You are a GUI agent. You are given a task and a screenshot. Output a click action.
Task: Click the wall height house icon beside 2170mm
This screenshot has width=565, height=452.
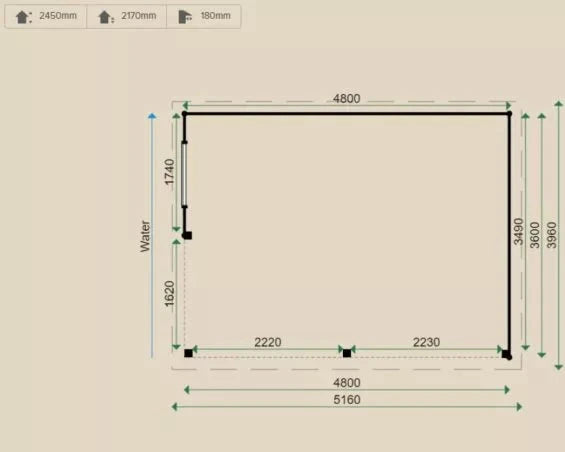click(x=106, y=17)
